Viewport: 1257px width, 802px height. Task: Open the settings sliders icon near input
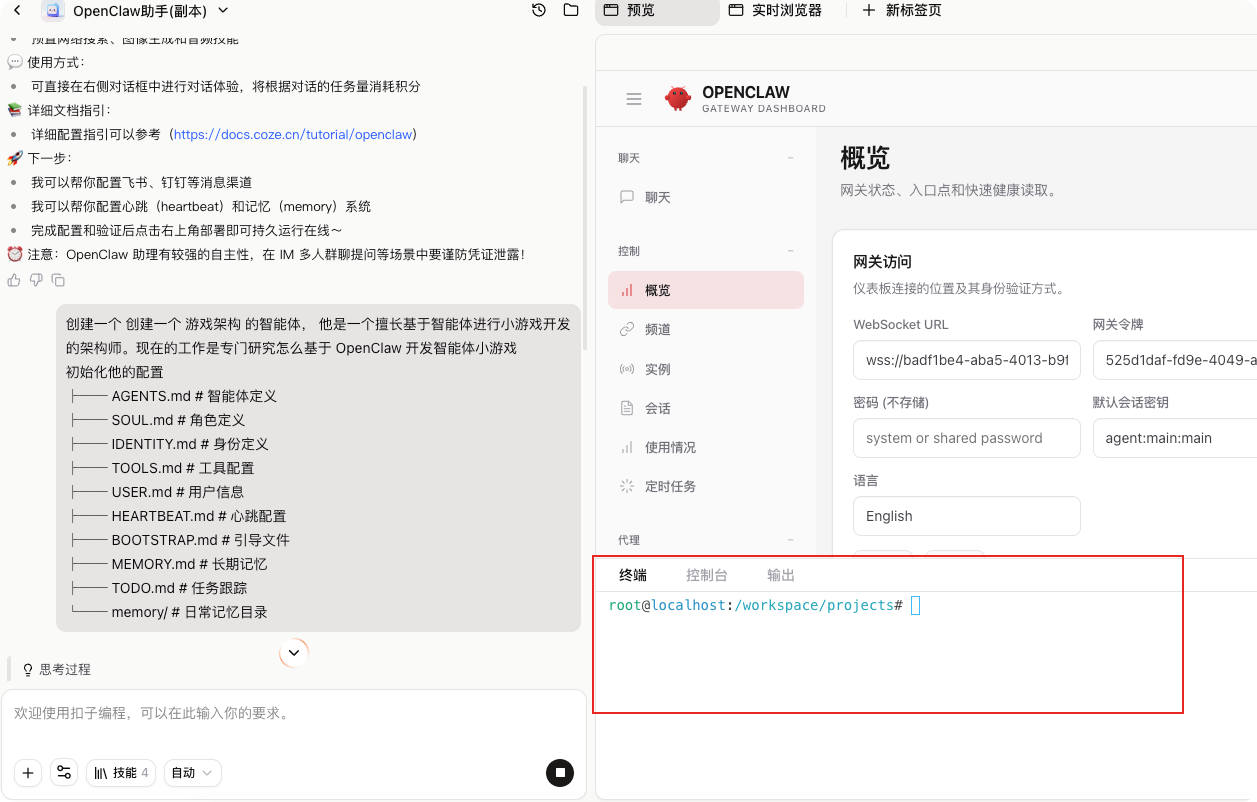[64, 772]
